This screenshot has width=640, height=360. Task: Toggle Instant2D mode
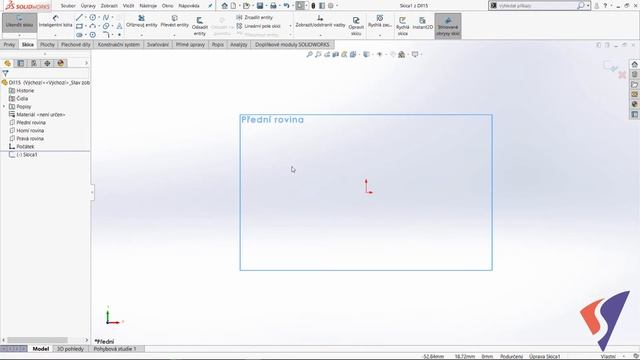click(422, 24)
